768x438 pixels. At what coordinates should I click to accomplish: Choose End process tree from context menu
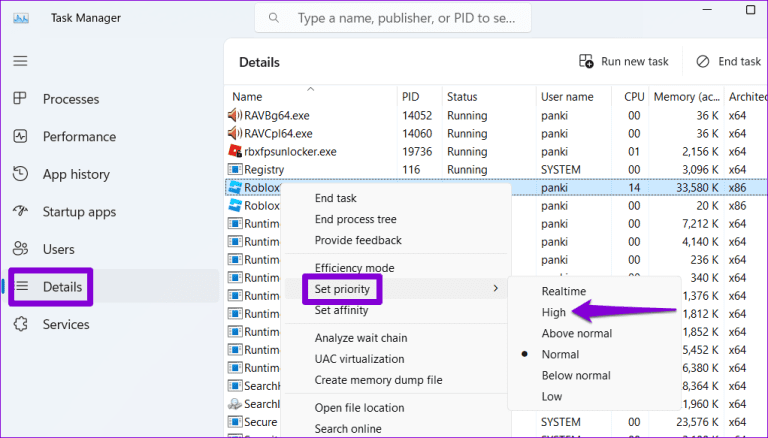click(x=357, y=219)
